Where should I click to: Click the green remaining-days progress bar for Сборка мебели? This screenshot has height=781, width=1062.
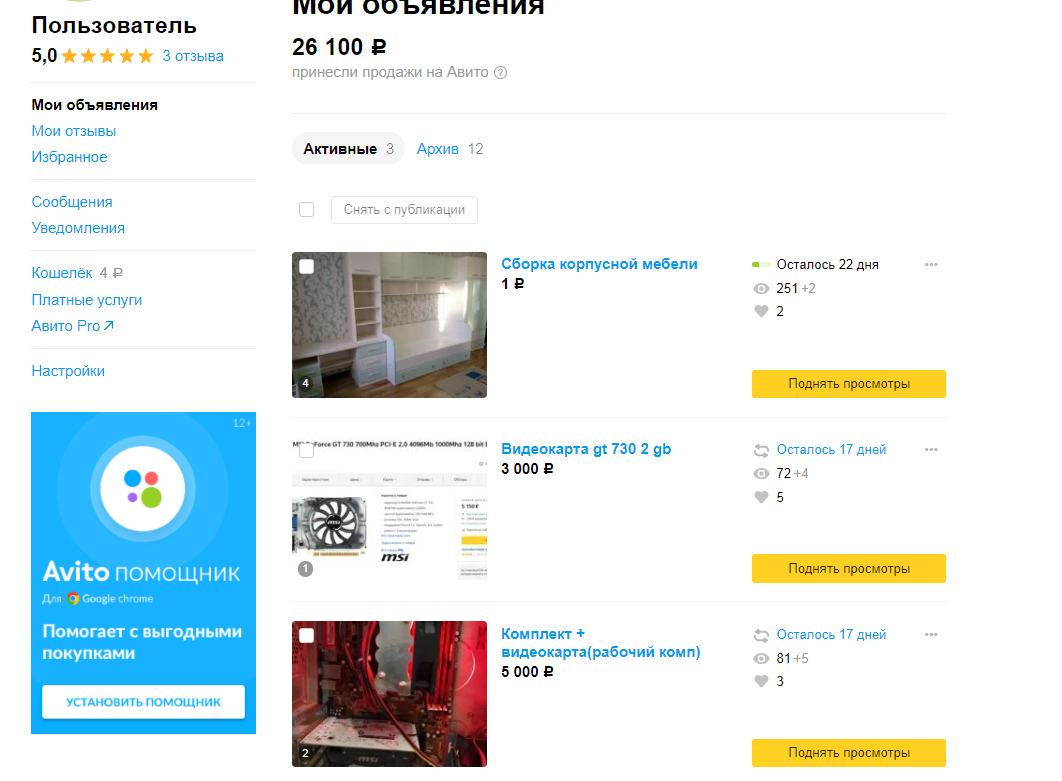click(x=761, y=265)
